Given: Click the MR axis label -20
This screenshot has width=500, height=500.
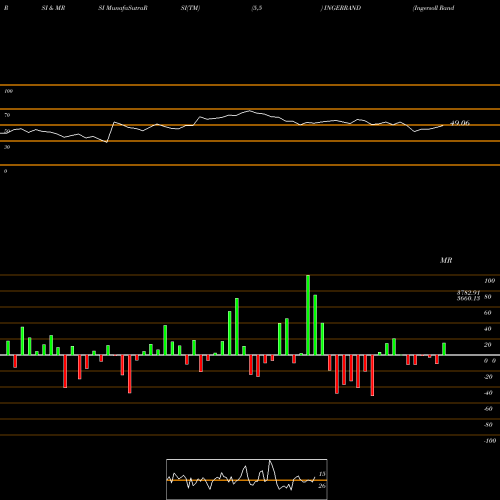Looking at the screenshot, I should pyautogui.click(x=488, y=377).
